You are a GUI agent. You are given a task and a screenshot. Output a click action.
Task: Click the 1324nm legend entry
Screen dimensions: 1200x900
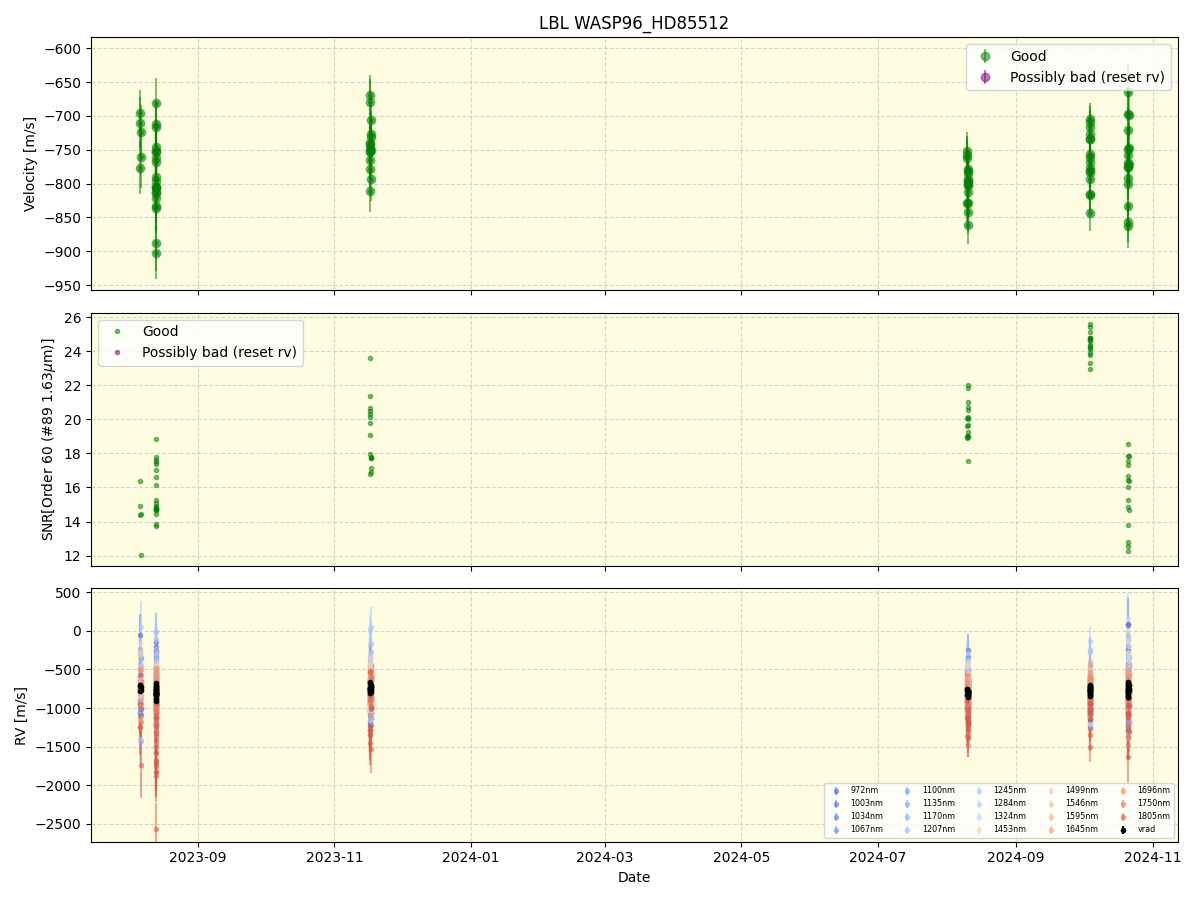click(1009, 817)
